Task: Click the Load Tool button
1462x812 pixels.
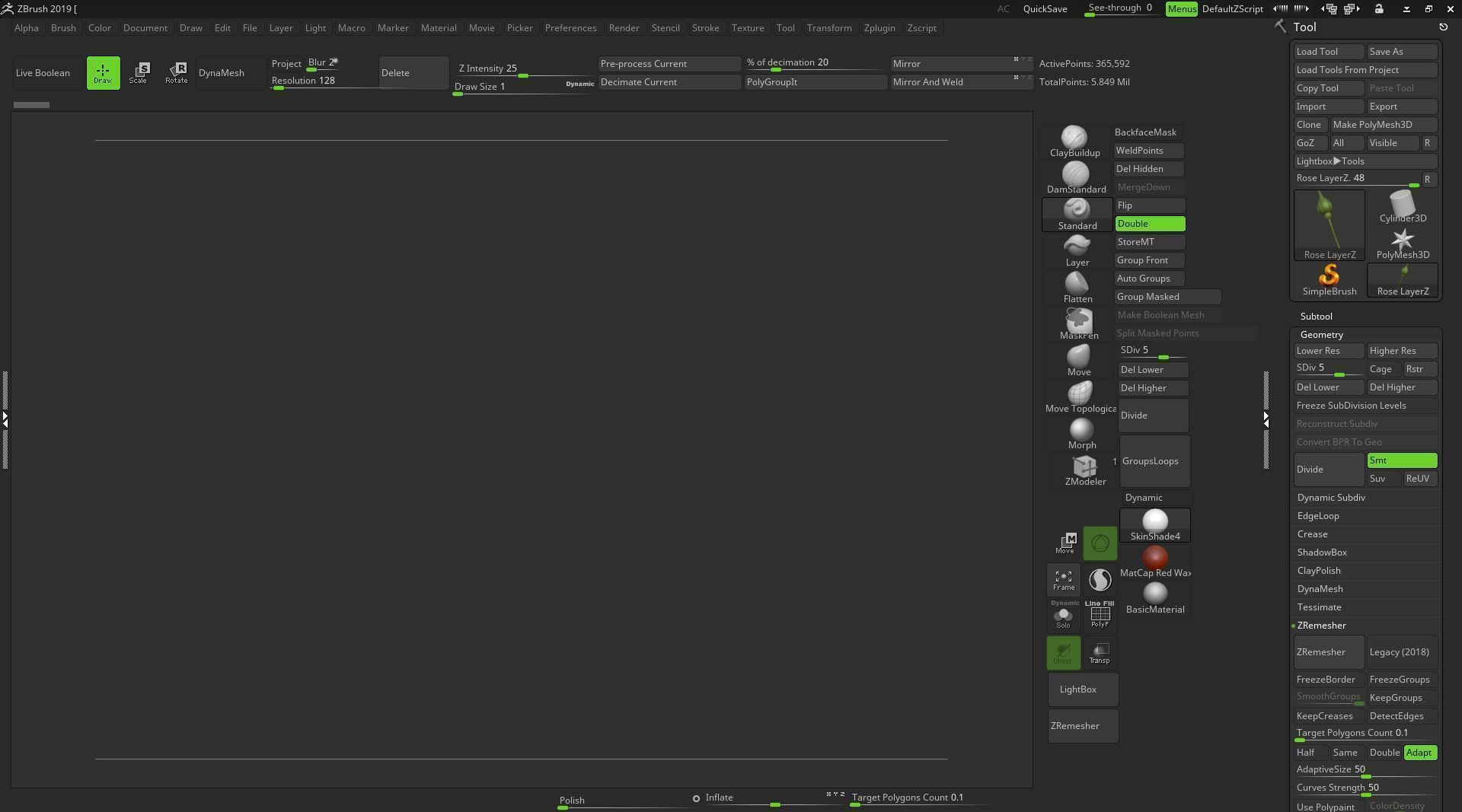Action: 1329,52
